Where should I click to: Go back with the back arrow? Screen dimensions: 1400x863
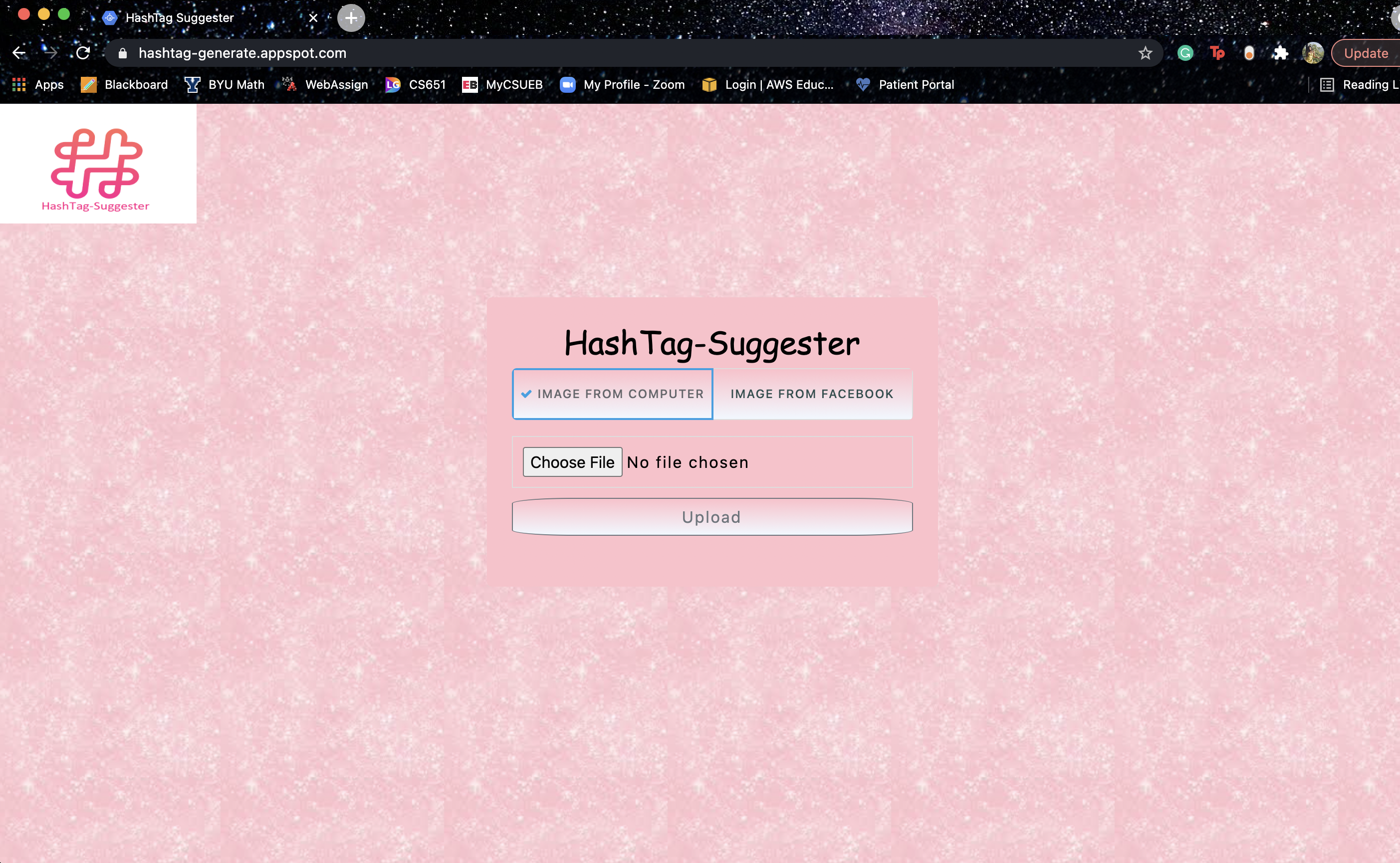pyautogui.click(x=19, y=53)
